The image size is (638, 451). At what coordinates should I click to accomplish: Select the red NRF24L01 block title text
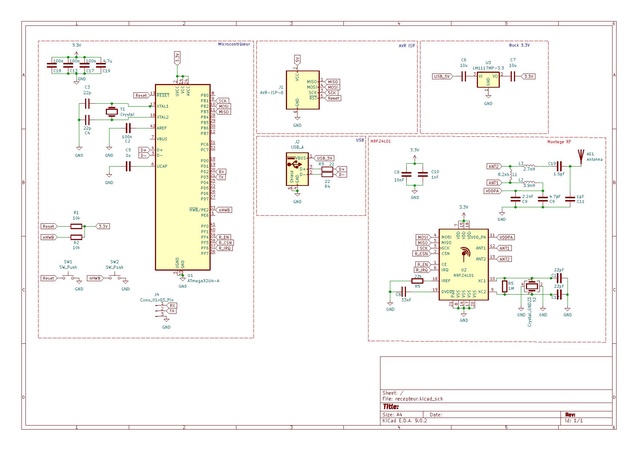click(x=380, y=141)
